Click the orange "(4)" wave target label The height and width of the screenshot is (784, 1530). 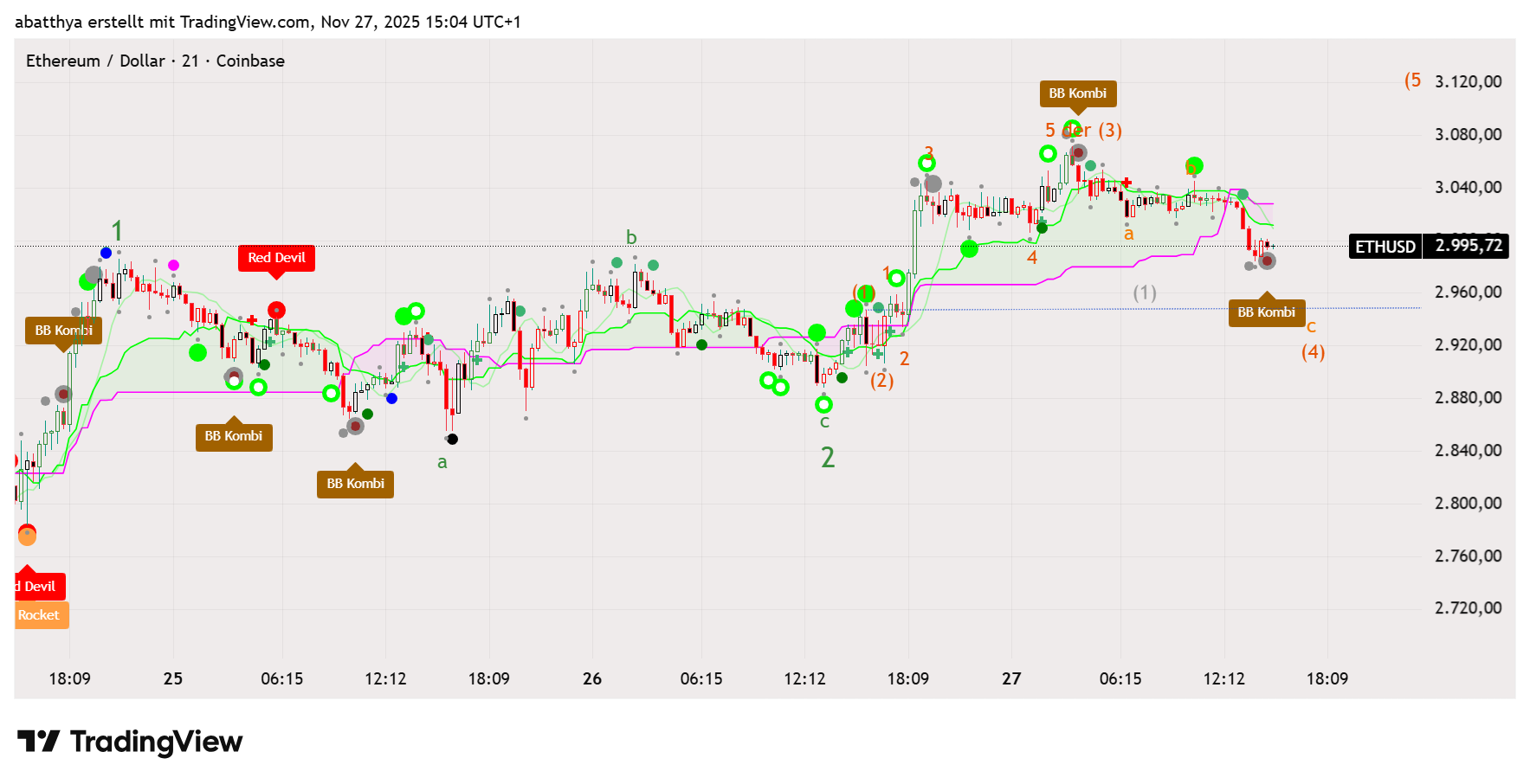tap(1313, 352)
